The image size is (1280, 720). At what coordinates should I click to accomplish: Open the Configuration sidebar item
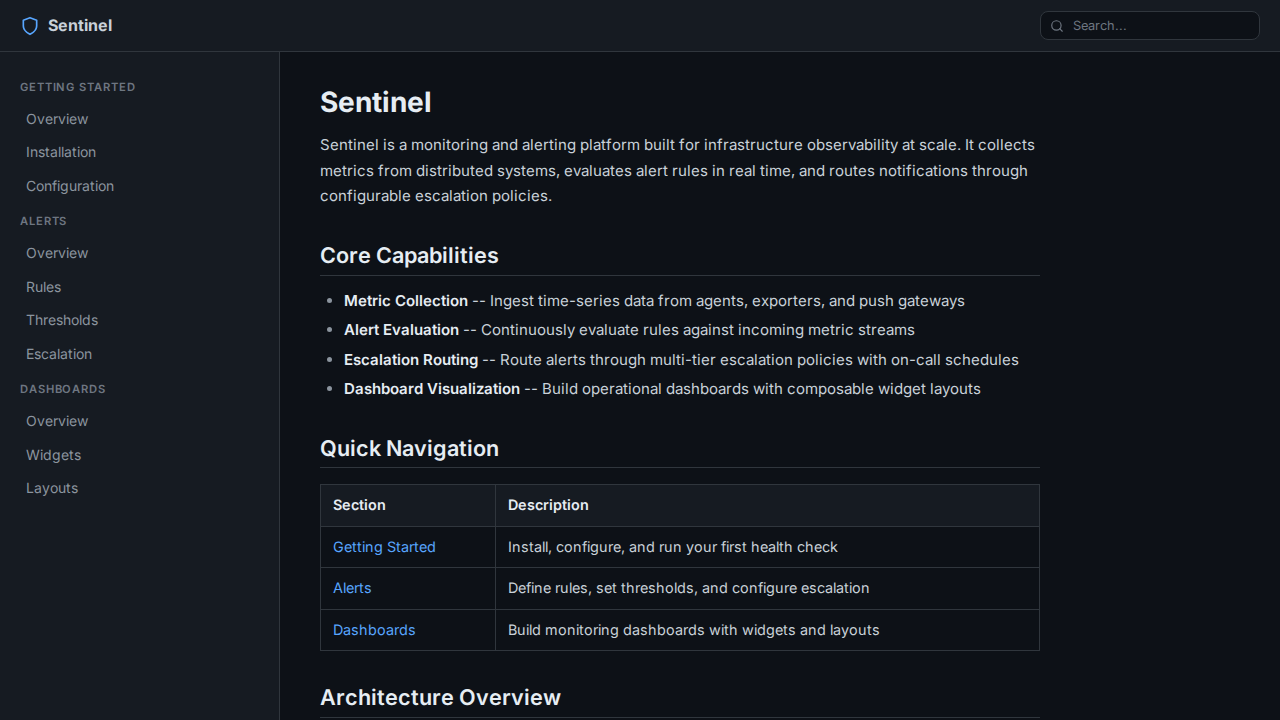(x=70, y=186)
